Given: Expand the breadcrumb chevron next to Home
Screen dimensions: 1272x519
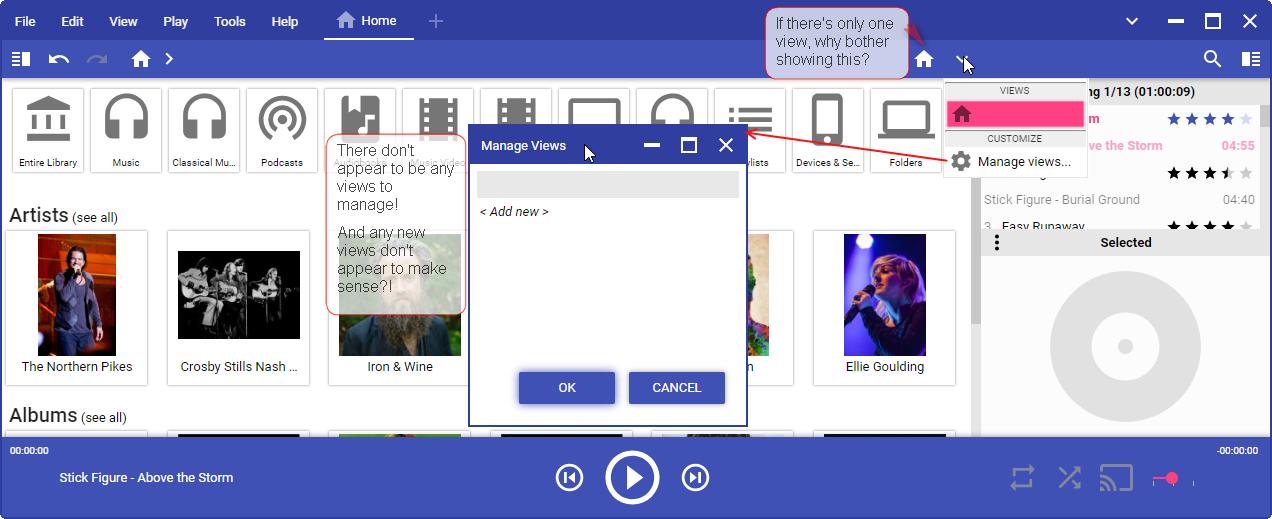Looking at the screenshot, I should (169, 59).
